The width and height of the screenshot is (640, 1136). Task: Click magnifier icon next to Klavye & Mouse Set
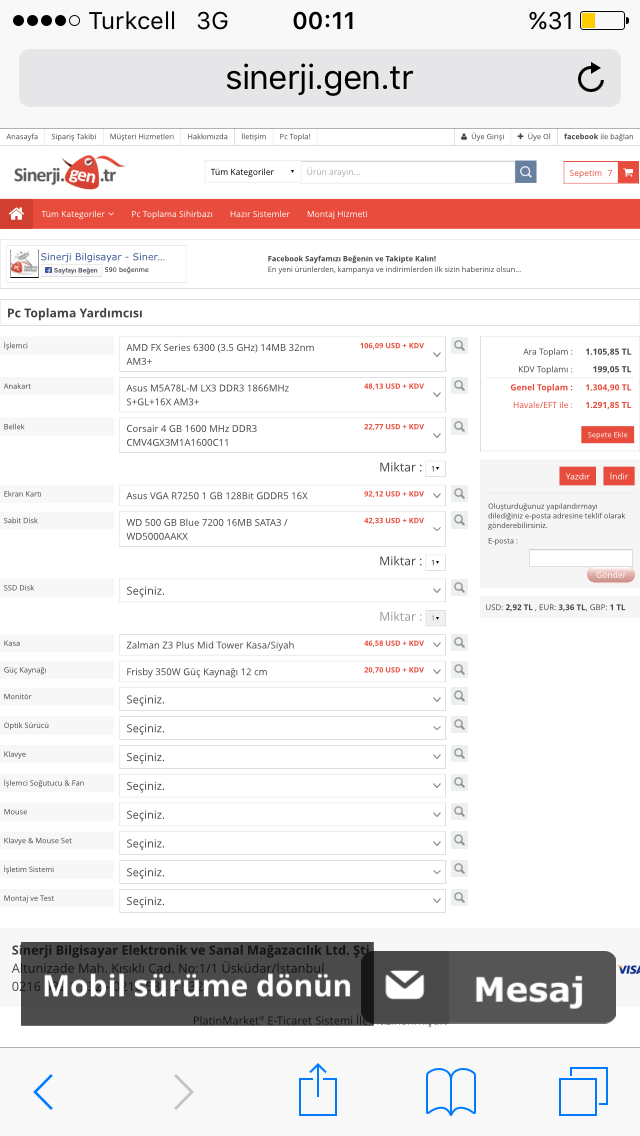pyautogui.click(x=459, y=840)
